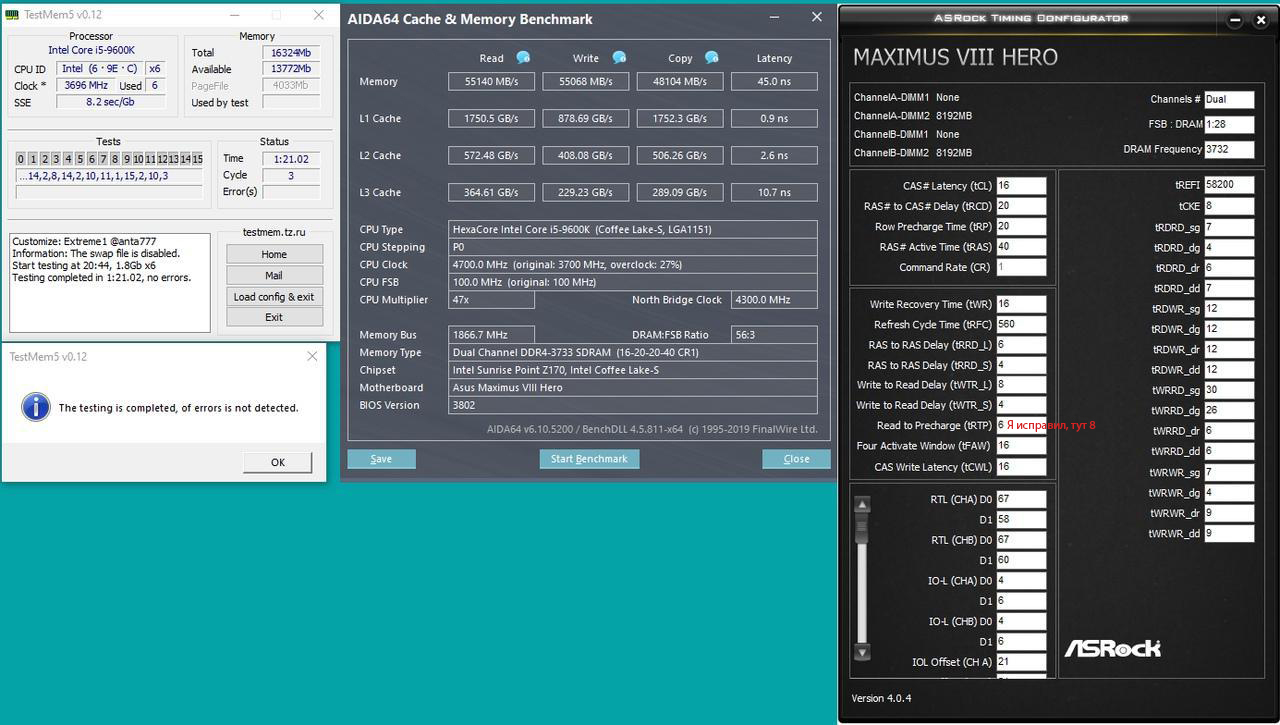Image resolution: width=1280 pixels, height=725 pixels.
Task: Click the Memory Latency value 45.0 ns
Action: tap(774, 82)
